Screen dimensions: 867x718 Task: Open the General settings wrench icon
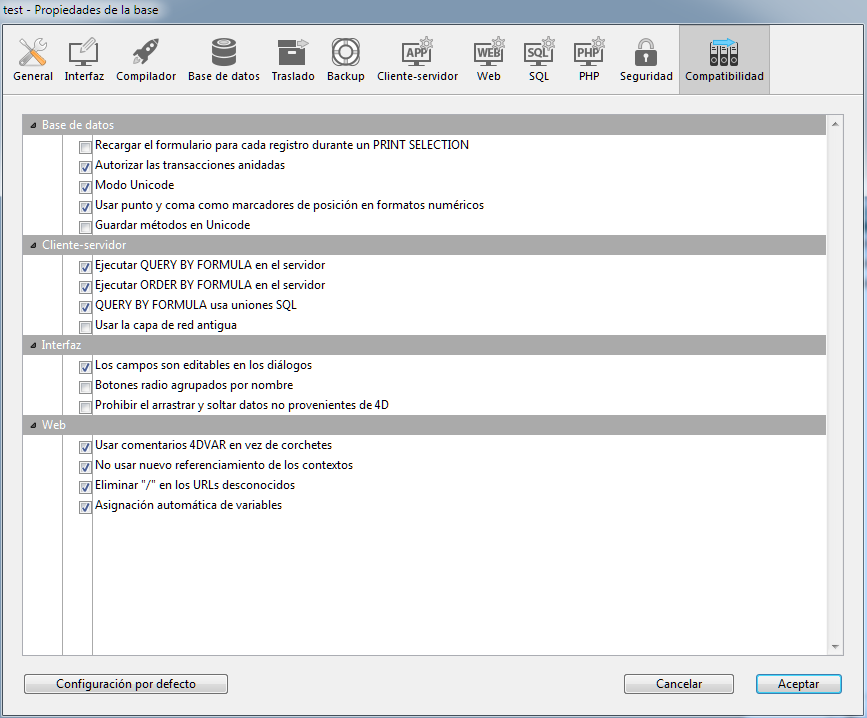point(33,52)
